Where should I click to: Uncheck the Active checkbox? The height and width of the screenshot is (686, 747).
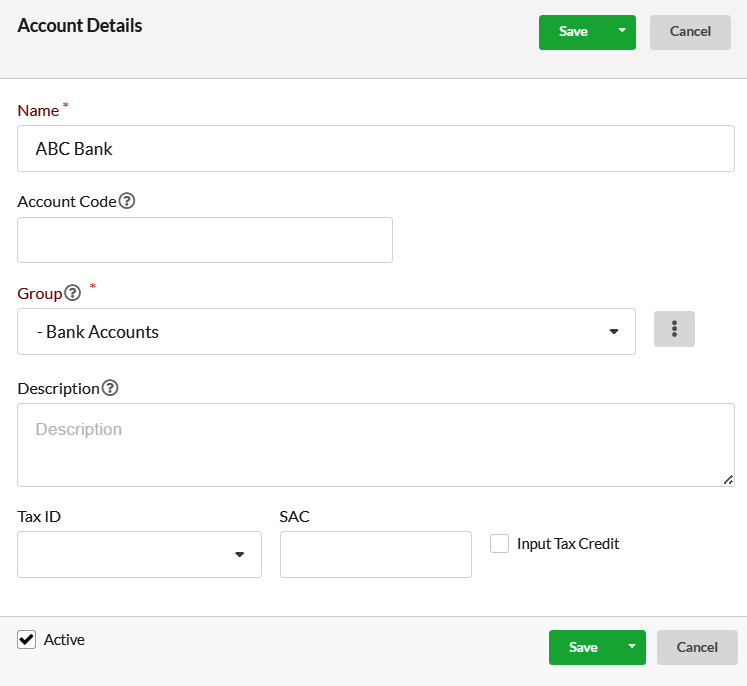click(x=27, y=639)
